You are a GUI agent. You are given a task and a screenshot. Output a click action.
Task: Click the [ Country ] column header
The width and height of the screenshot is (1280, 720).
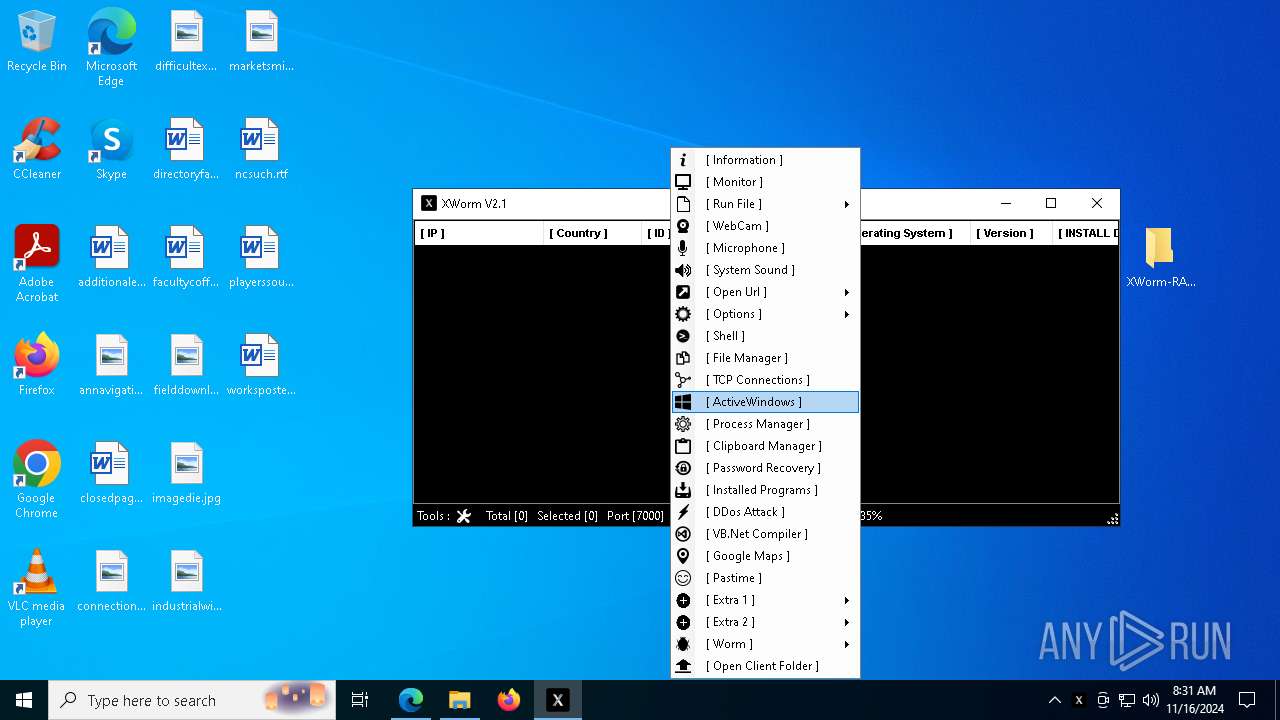click(592, 233)
